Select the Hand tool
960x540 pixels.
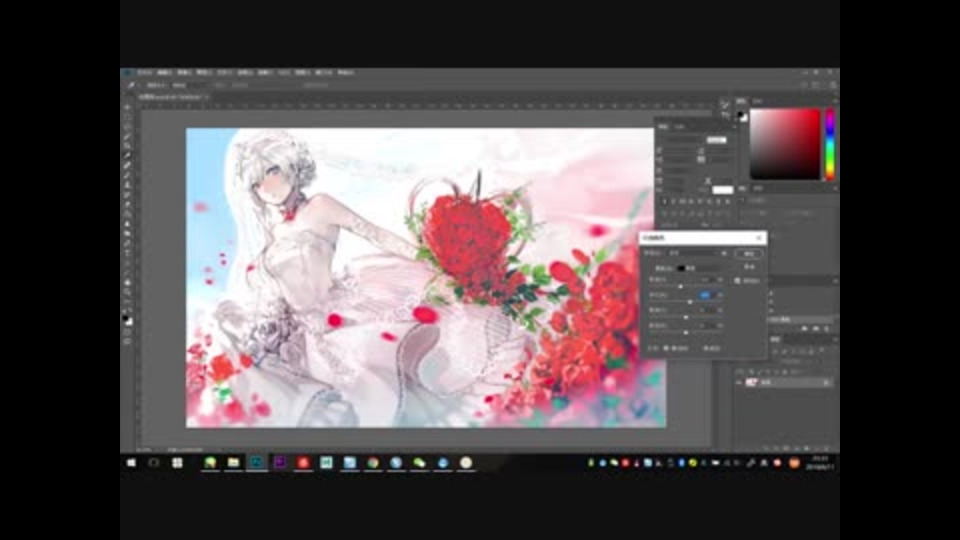[x=127, y=283]
